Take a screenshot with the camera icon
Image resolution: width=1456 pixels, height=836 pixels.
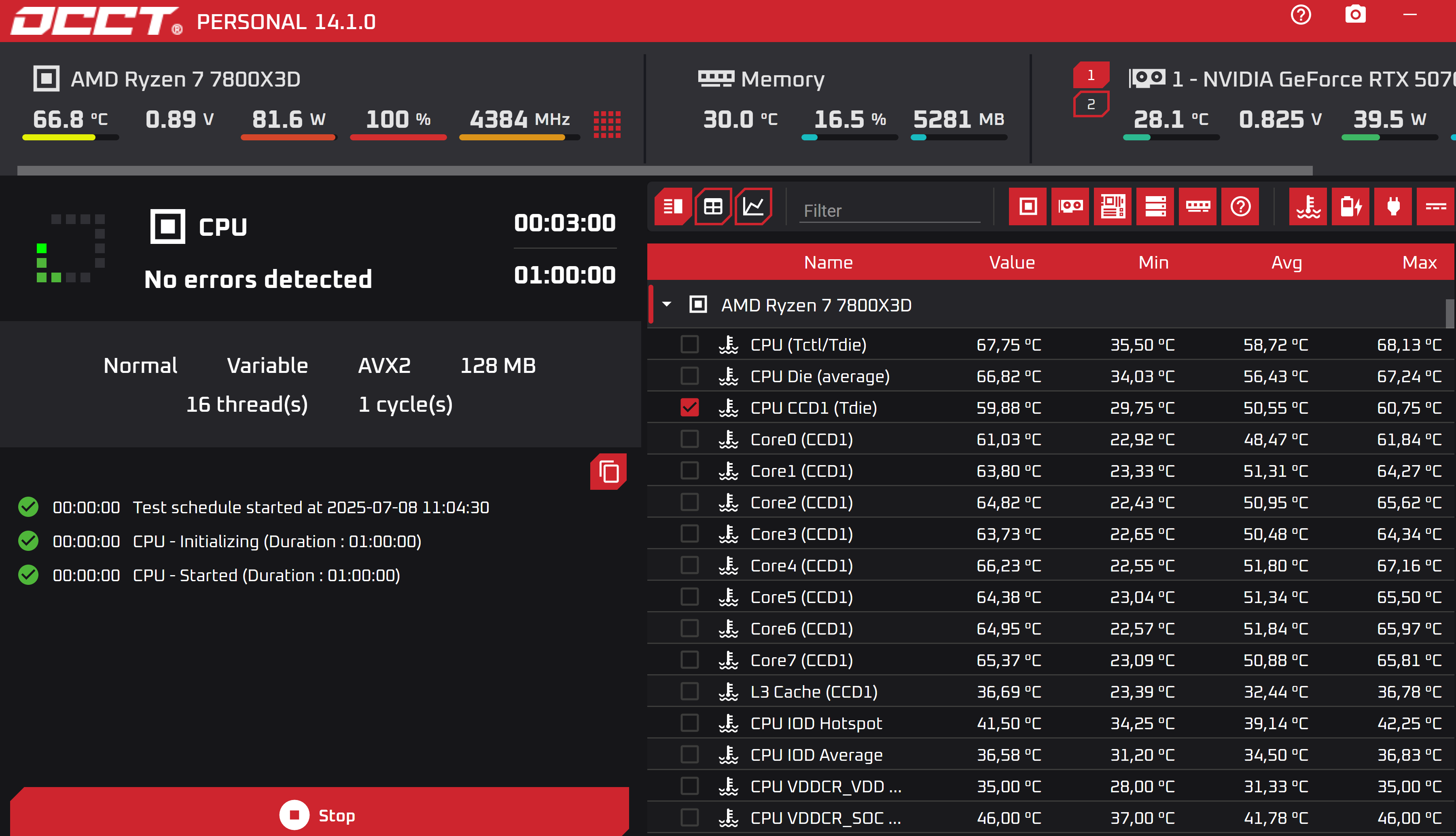[x=1355, y=14]
